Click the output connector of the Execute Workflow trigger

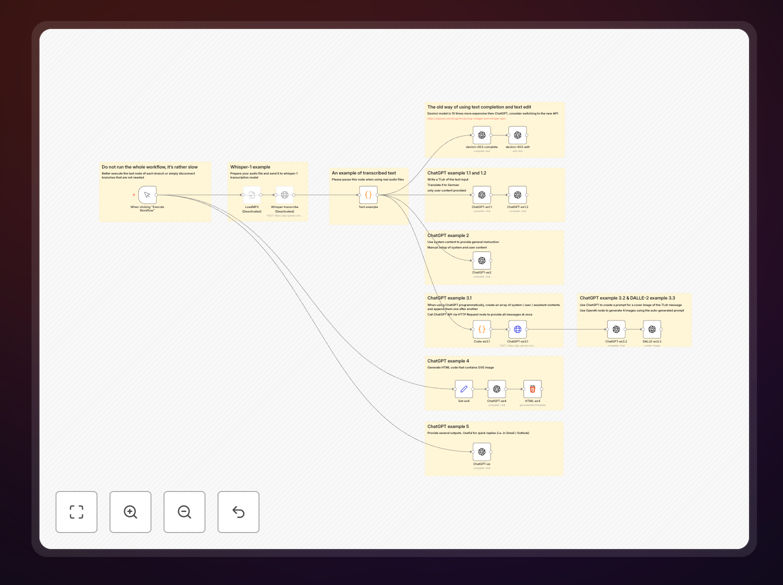pos(159,195)
